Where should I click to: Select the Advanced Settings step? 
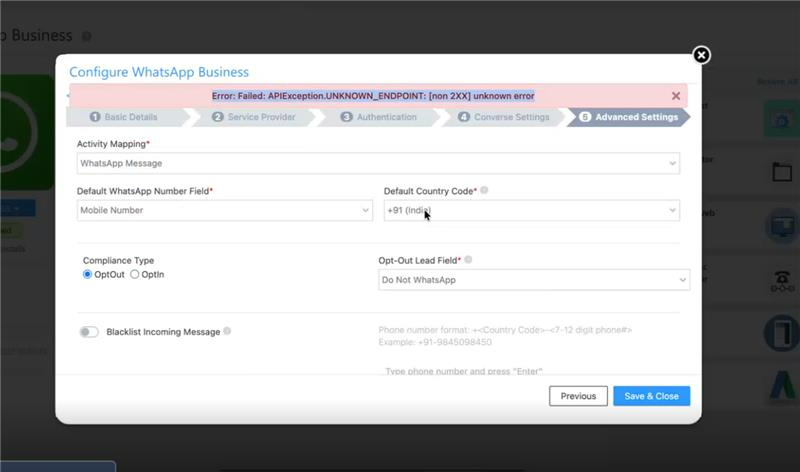[x=629, y=117]
